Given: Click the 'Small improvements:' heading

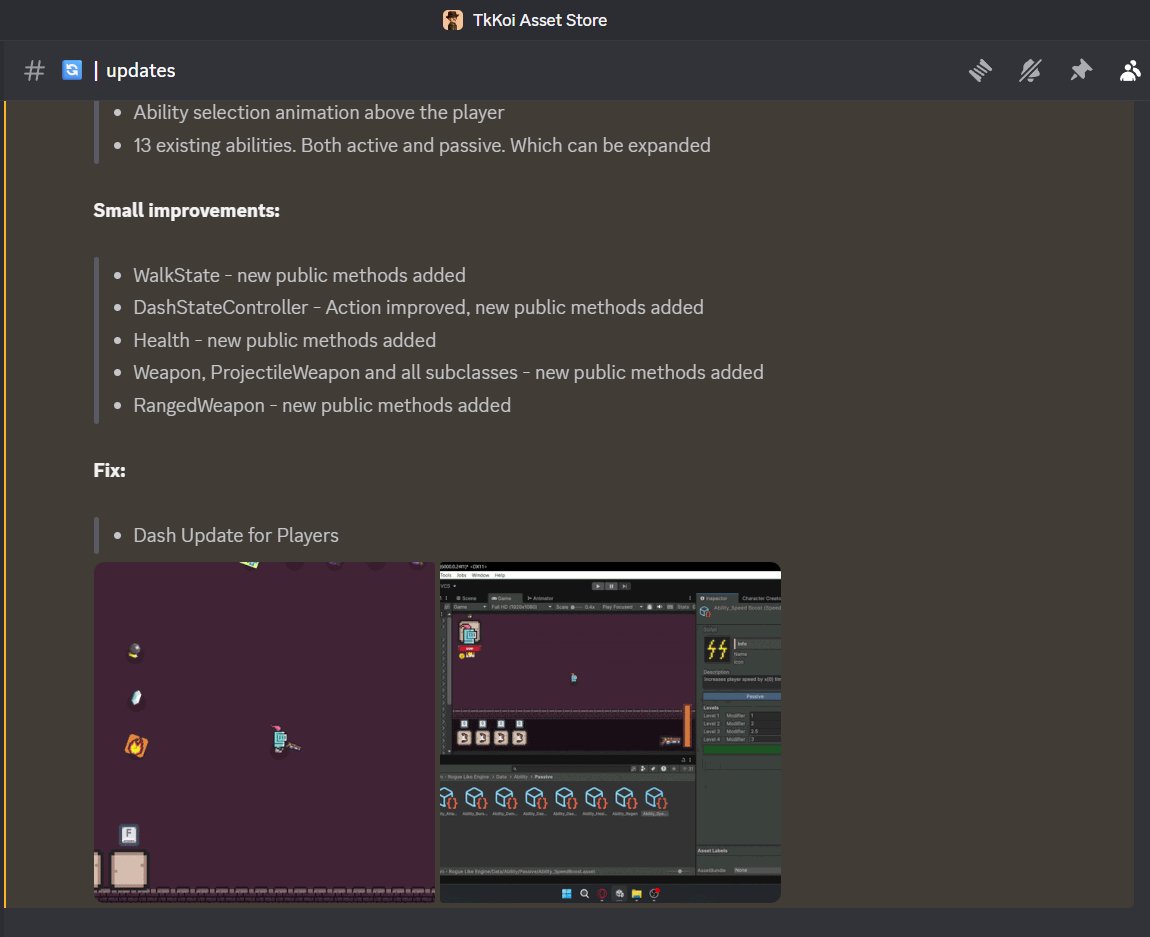Looking at the screenshot, I should pyautogui.click(x=186, y=210).
